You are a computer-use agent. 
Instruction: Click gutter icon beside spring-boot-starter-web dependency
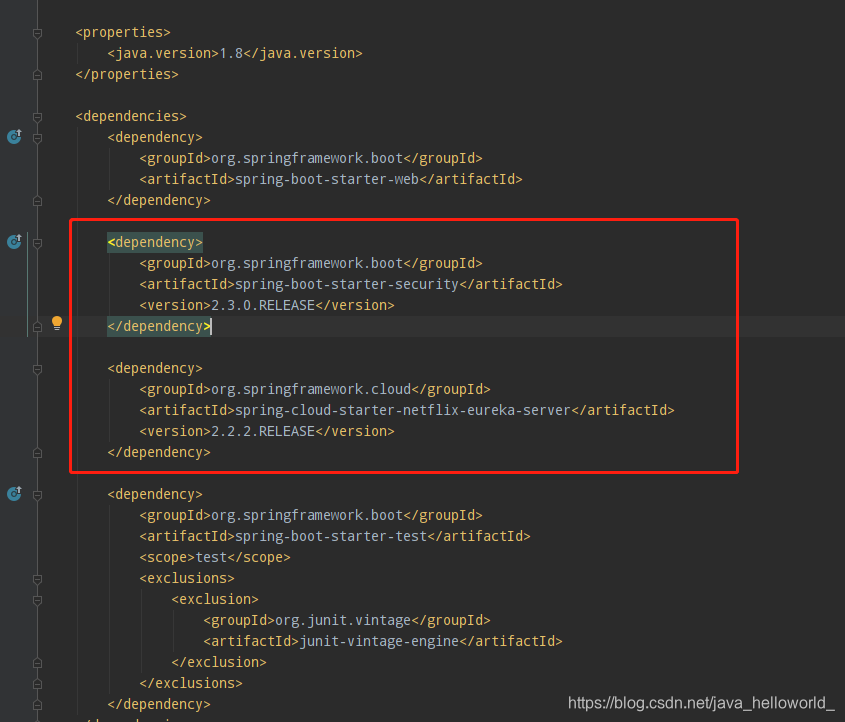coord(15,137)
